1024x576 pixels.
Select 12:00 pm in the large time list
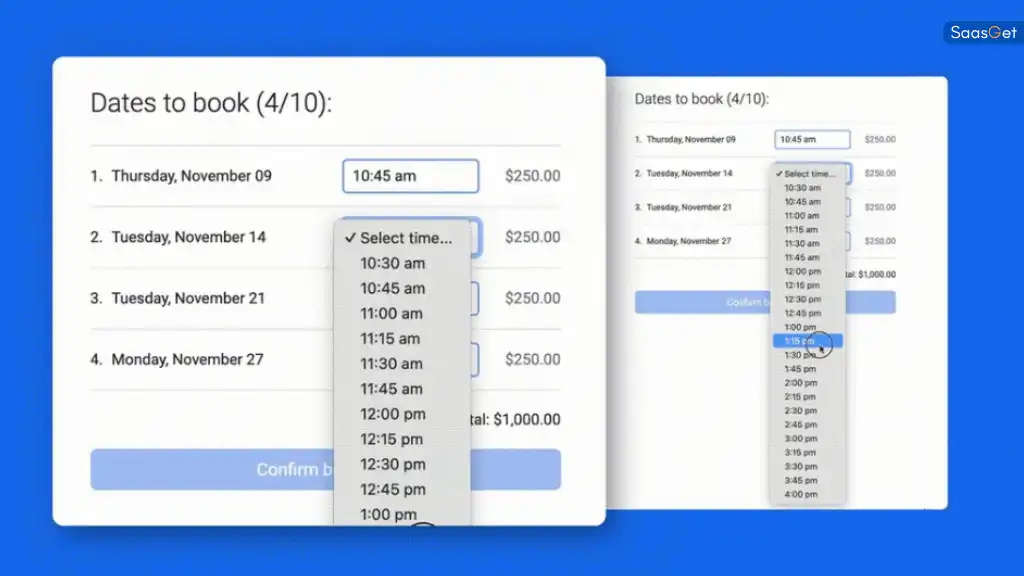[392, 414]
